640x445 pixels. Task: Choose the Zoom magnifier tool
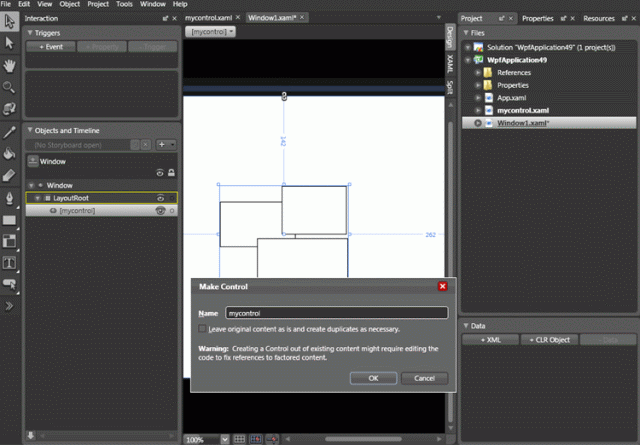coord(9,87)
